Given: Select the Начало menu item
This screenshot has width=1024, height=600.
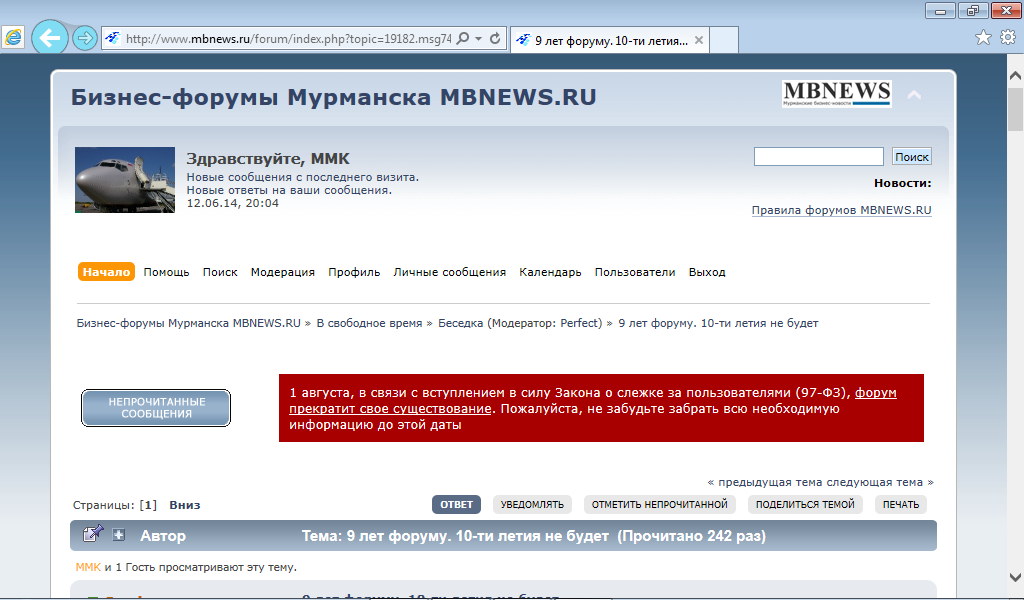Looking at the screenshot, I should [106, 272].
